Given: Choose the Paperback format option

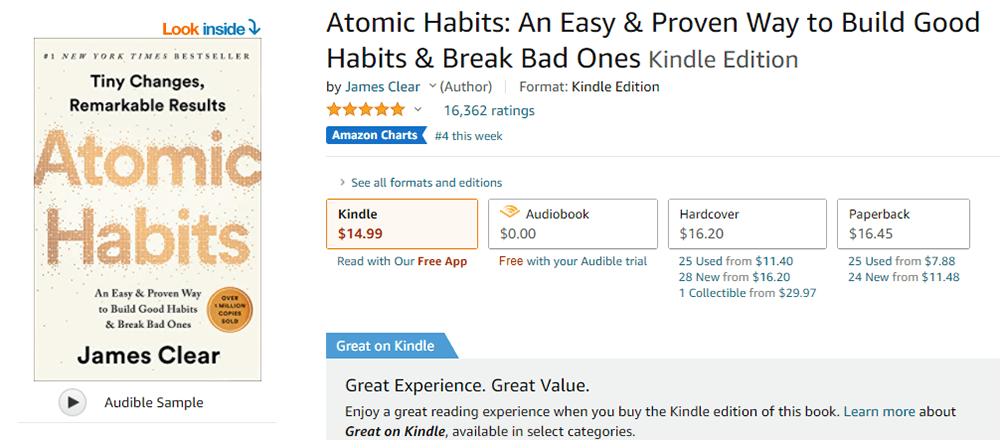Looking at the screenshot, I should pos(903,223).
